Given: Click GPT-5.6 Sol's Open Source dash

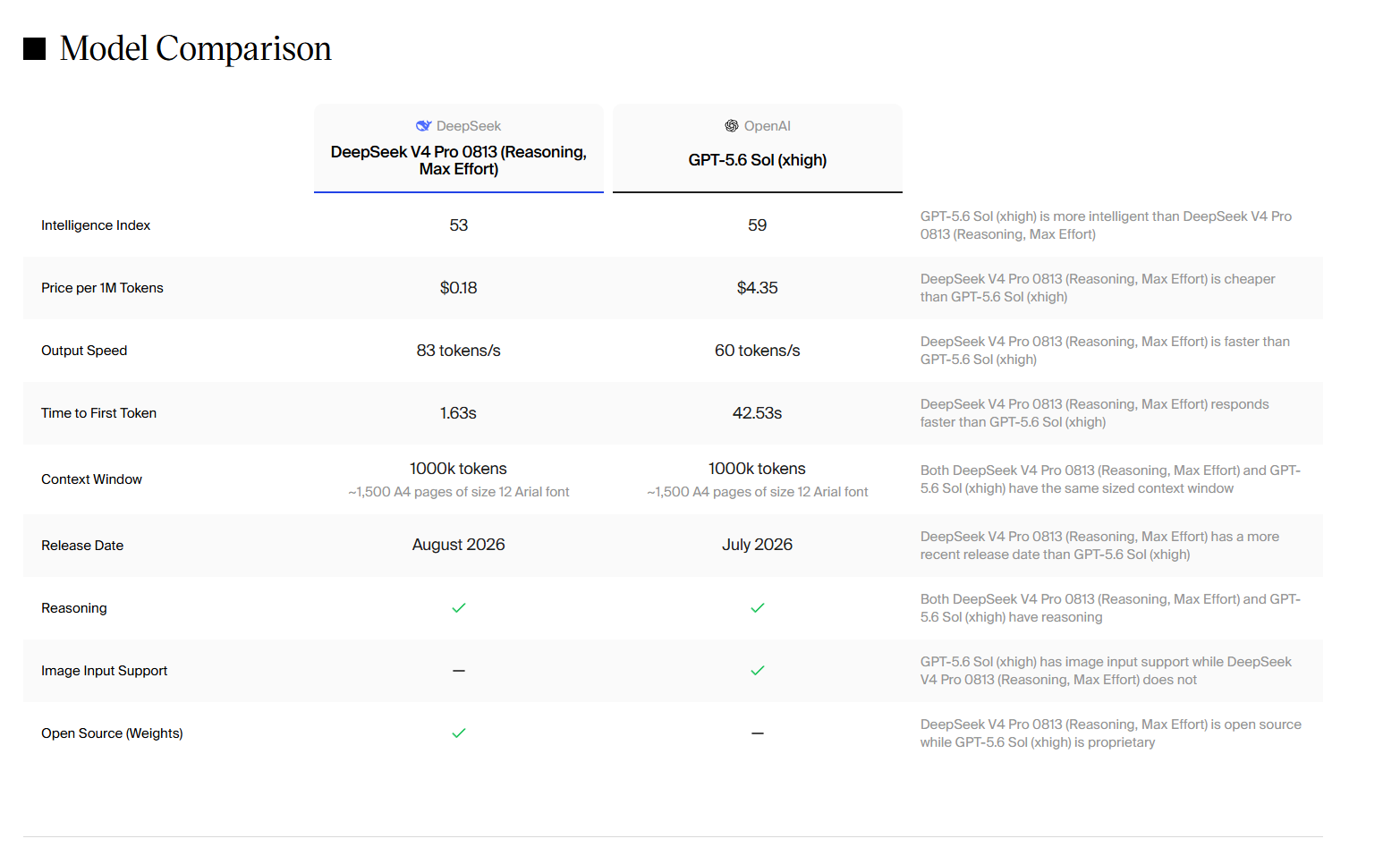Looking at the screenshot, I should pyautogui.click(x=758, y=733).
